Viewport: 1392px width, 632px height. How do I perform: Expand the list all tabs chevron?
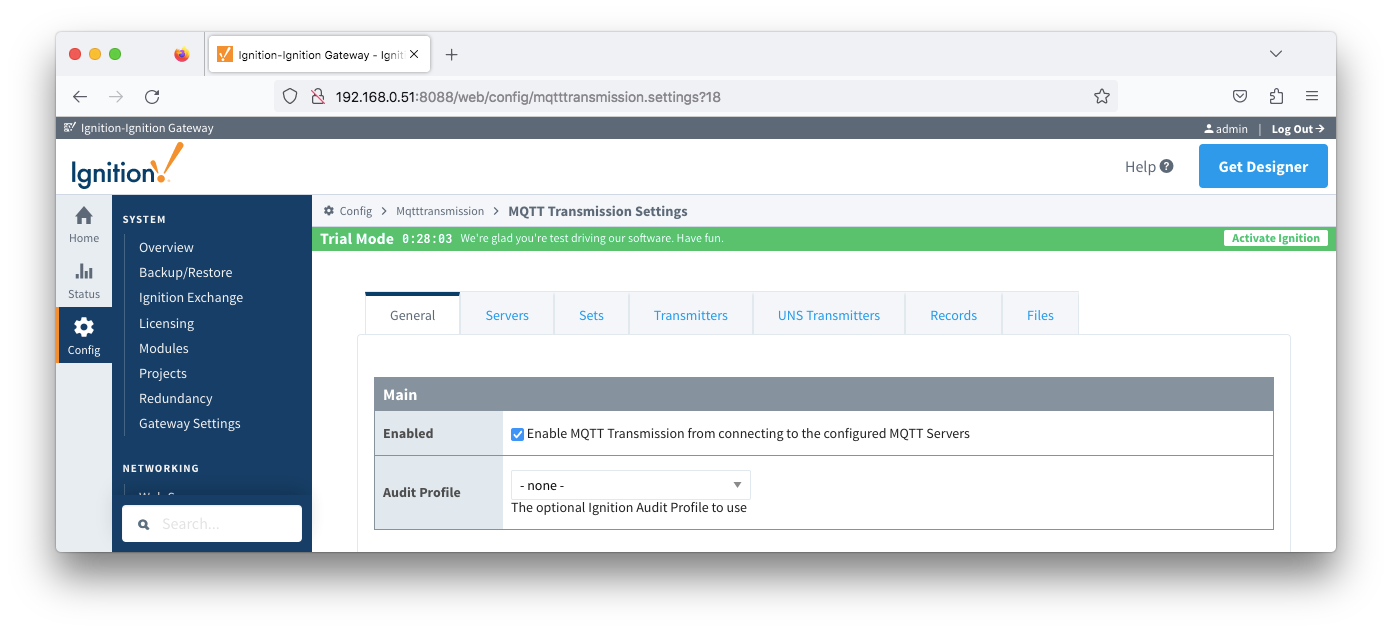coord(1275,54)
